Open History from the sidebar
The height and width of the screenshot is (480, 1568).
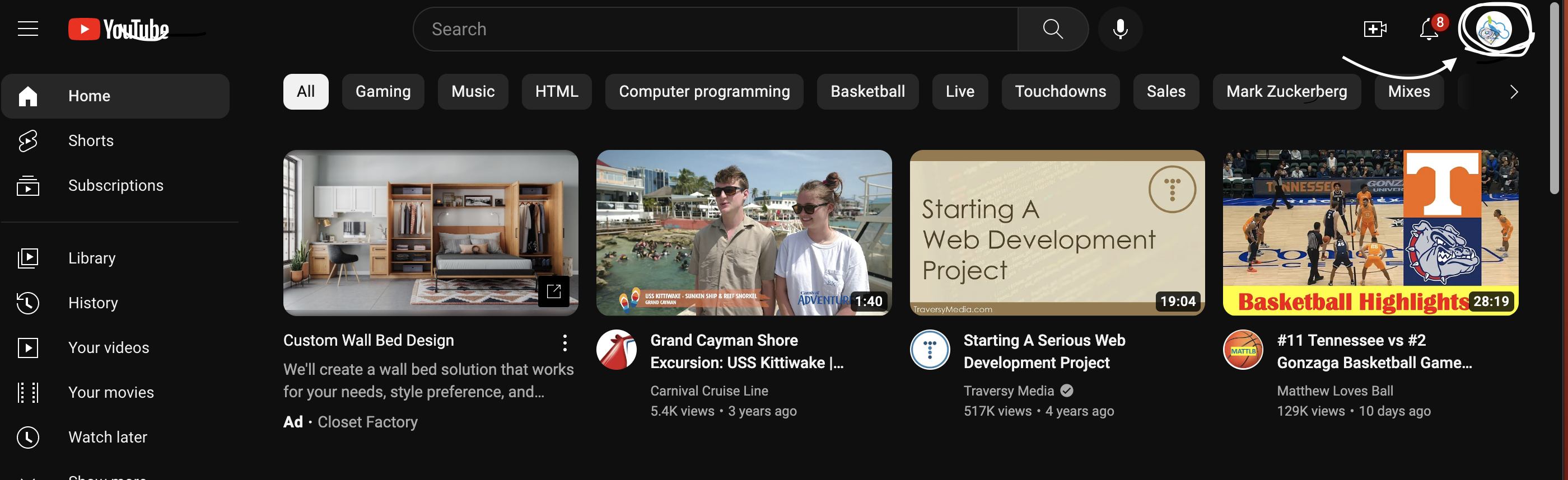click(x=92, y=303)
